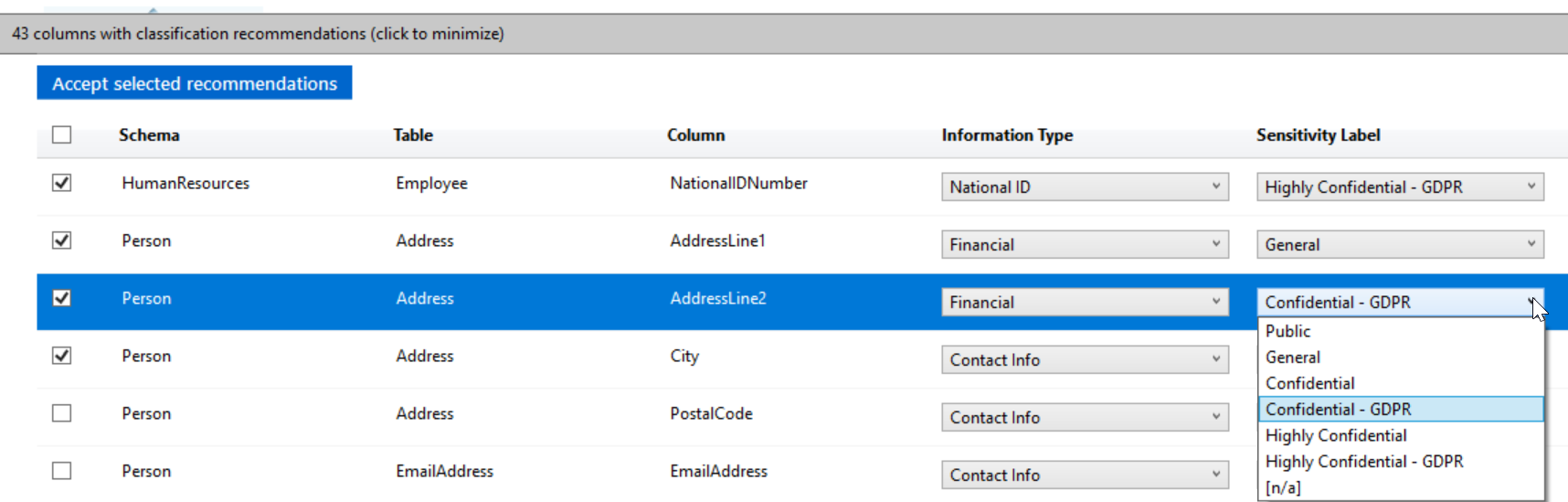Choose Highly Confidential option in list
This screenshot has height=502, width=1568.
(1401, 435)
